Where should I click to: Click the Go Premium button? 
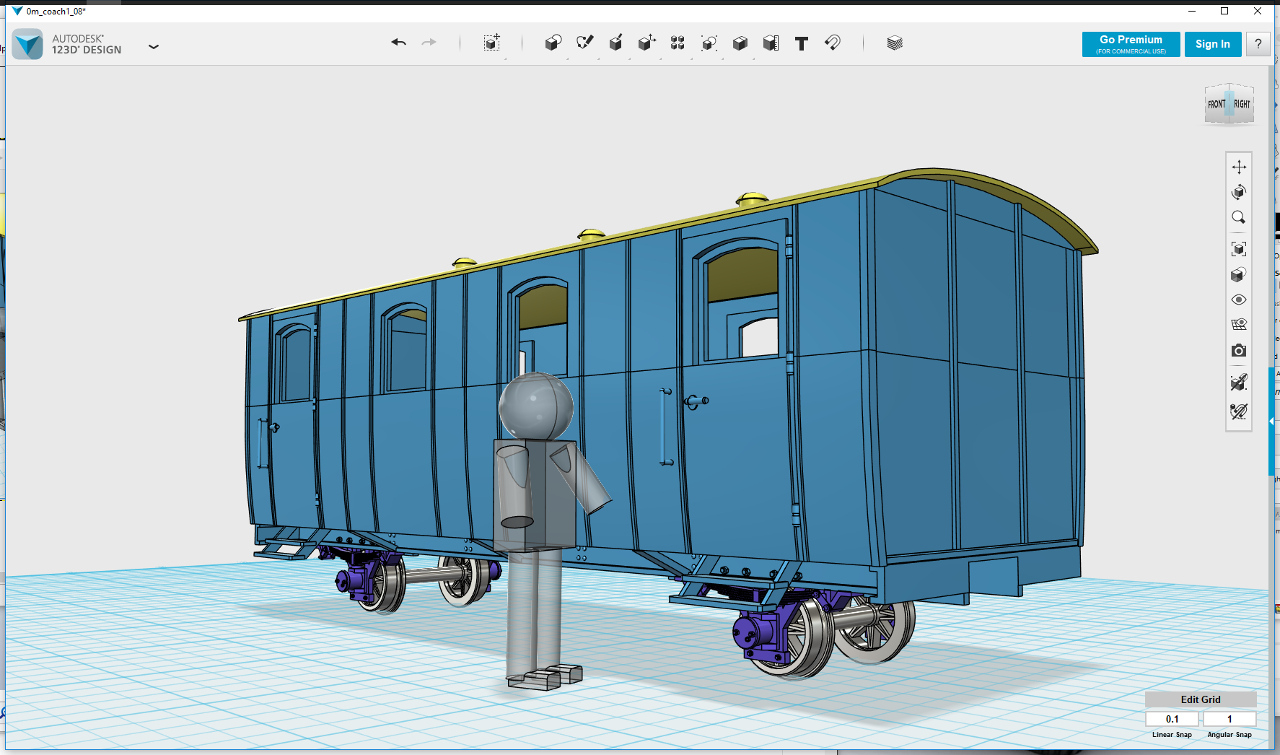[1131, 44]
